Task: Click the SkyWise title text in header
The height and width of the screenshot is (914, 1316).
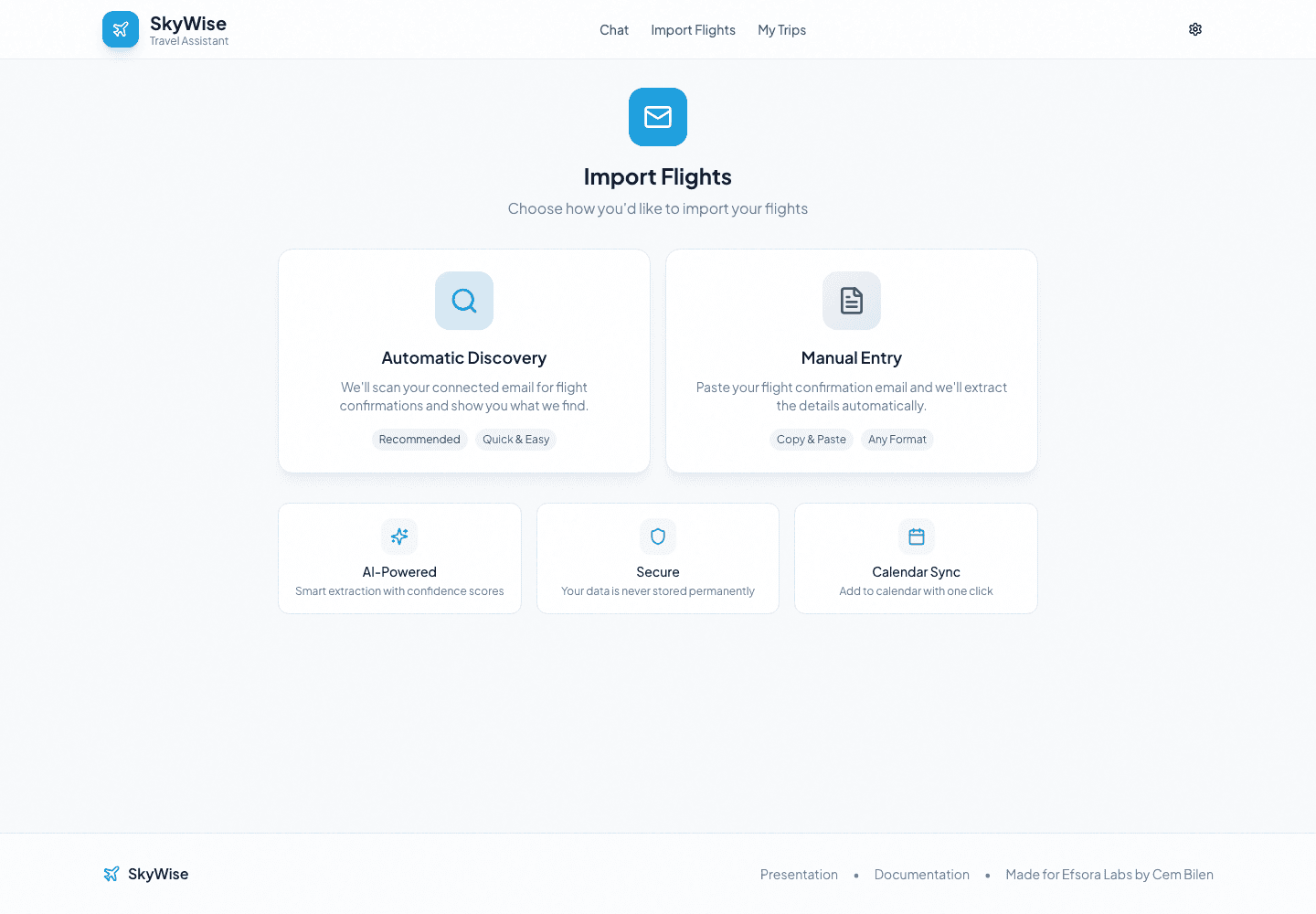Action: coord(188,24)
